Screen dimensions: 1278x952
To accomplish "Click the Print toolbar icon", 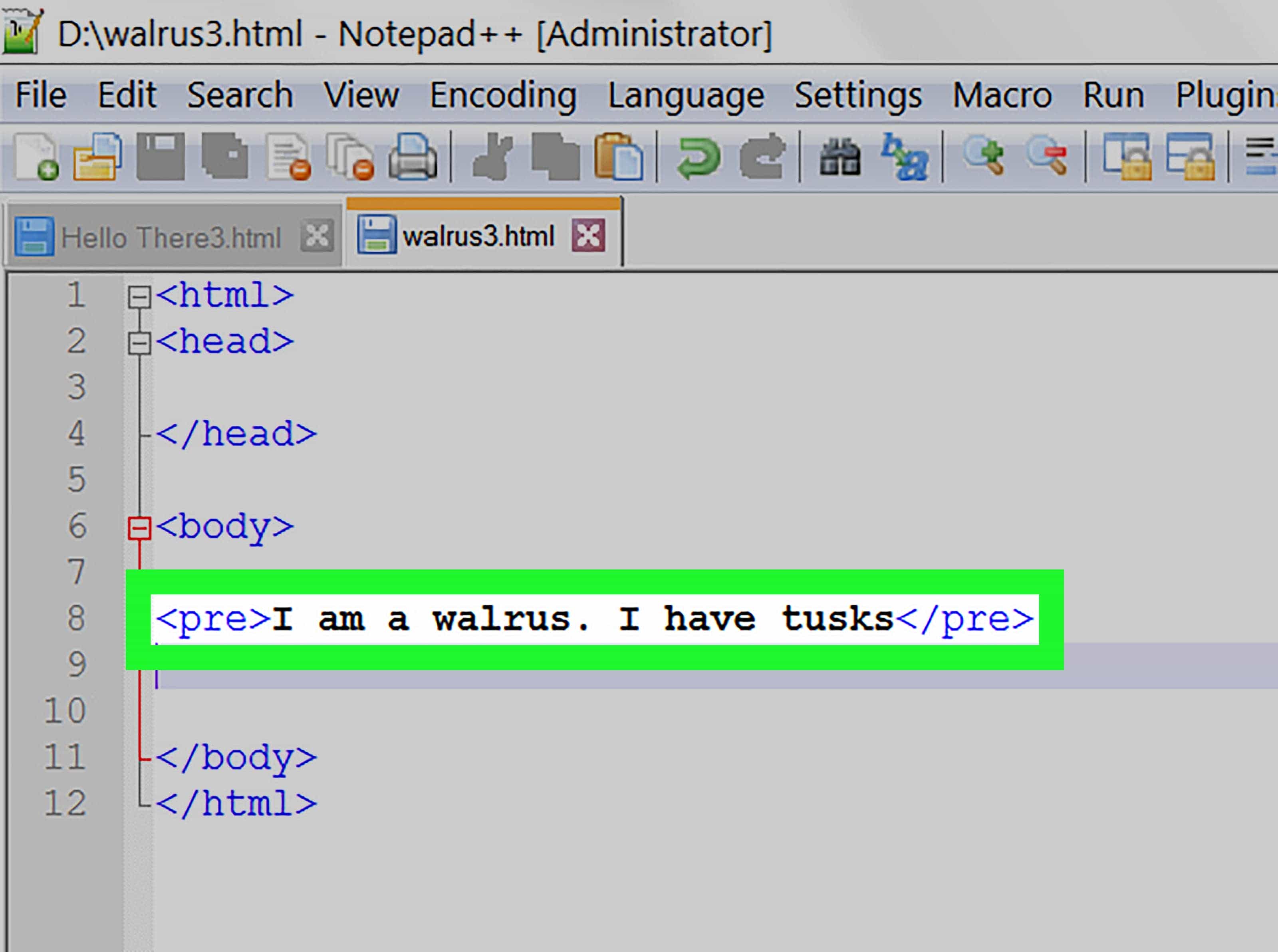I will (x=413, y=157).
